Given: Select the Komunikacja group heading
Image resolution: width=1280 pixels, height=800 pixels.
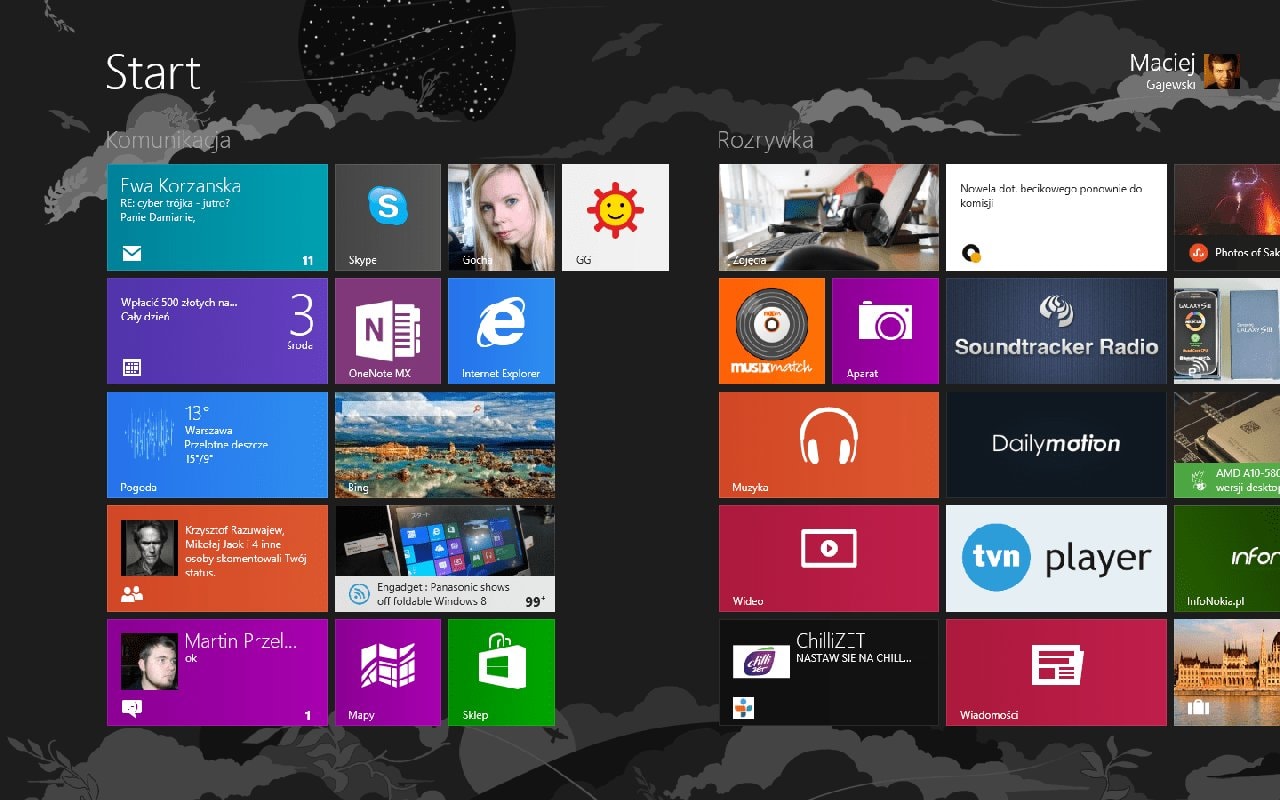Looking at the screenshot, I should click(x=168, y=140).
